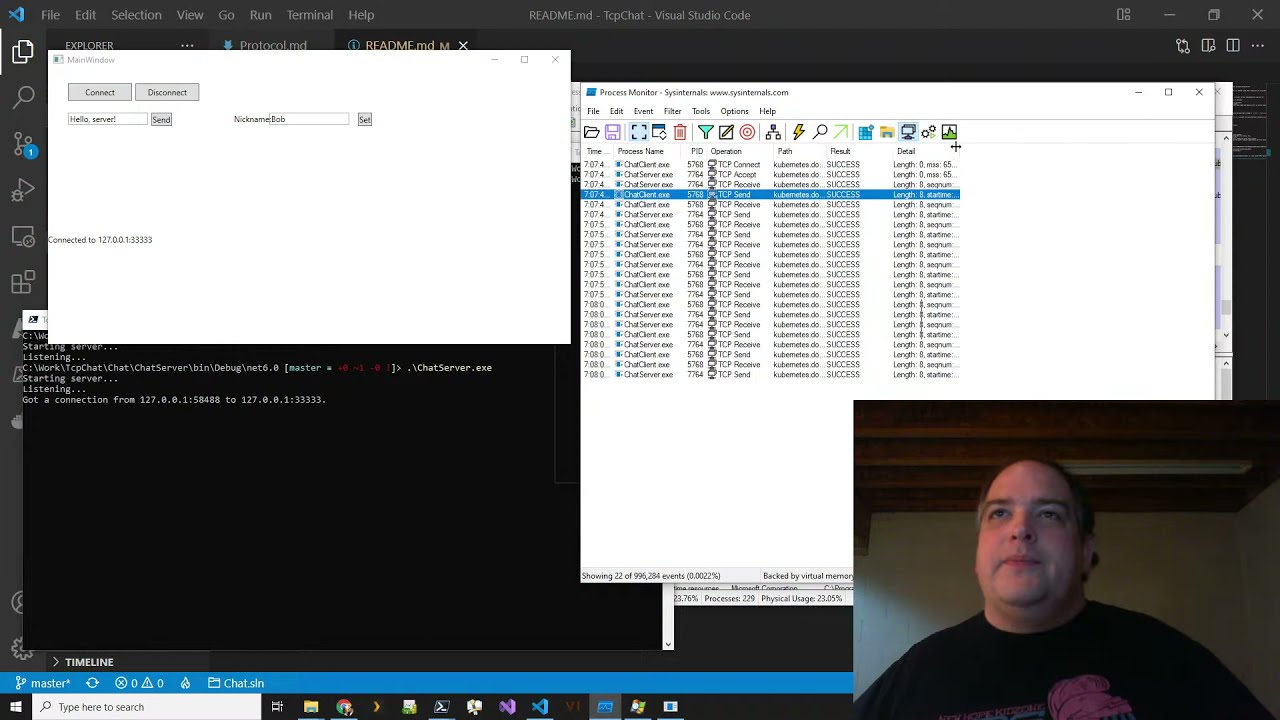Focus the Nickname field containing Bob

click(x=310, y=119)
